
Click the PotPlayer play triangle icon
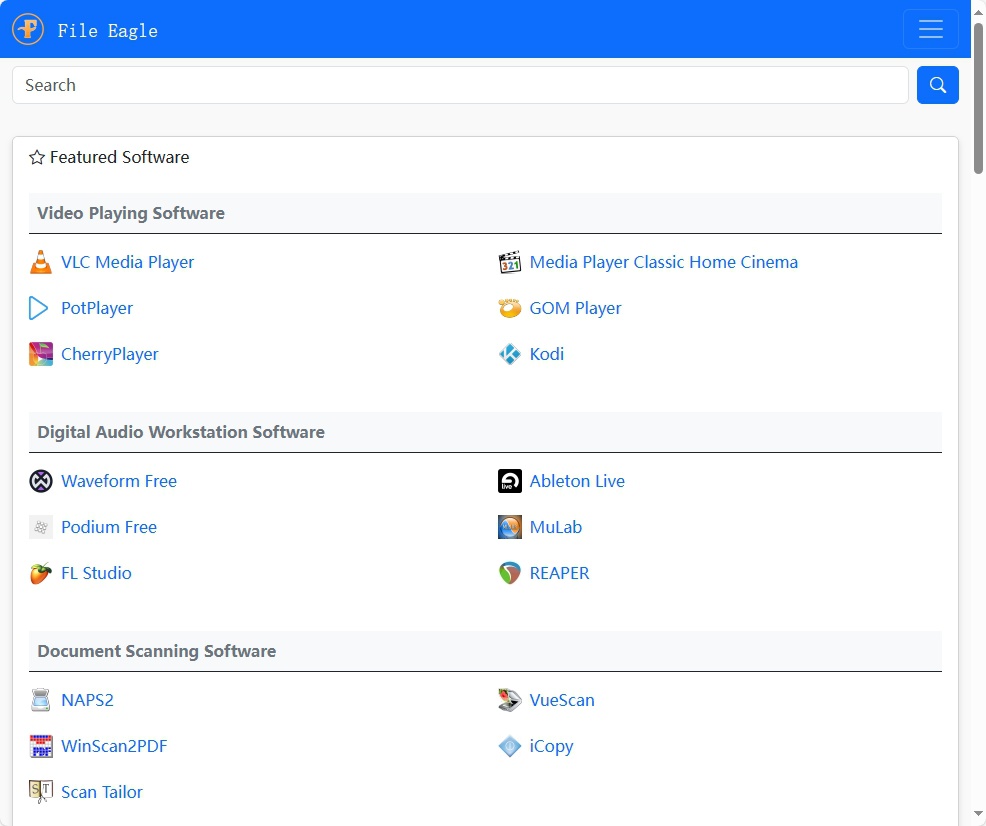click(40, 308)
